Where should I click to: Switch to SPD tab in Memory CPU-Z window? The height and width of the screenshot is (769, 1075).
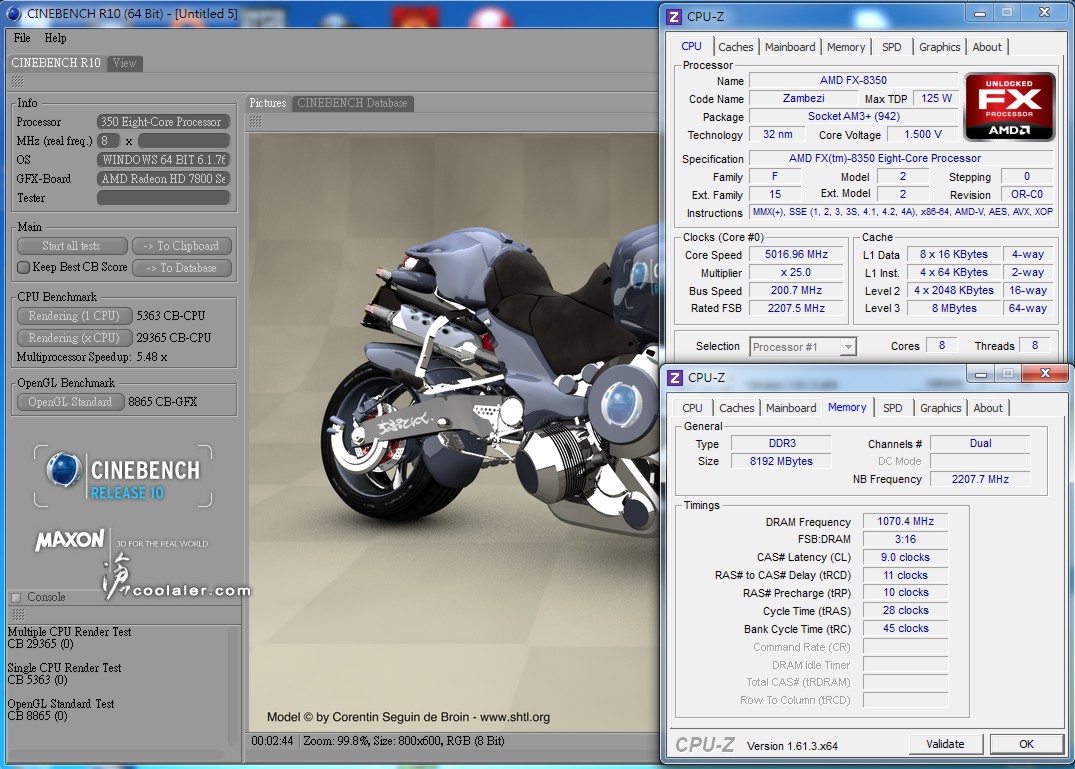click(x=892, y=408)
